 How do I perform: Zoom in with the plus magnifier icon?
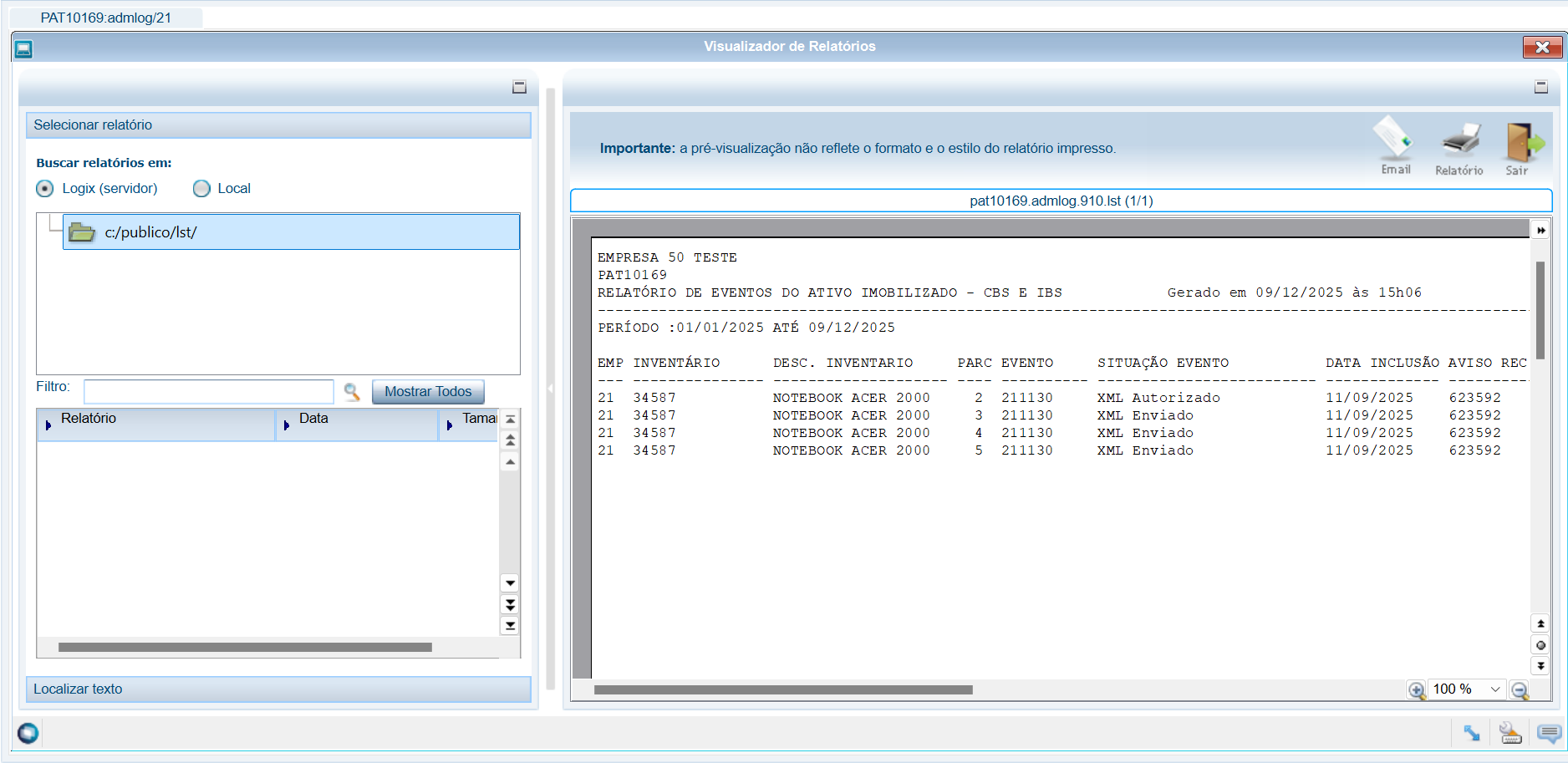[1416, 689]
